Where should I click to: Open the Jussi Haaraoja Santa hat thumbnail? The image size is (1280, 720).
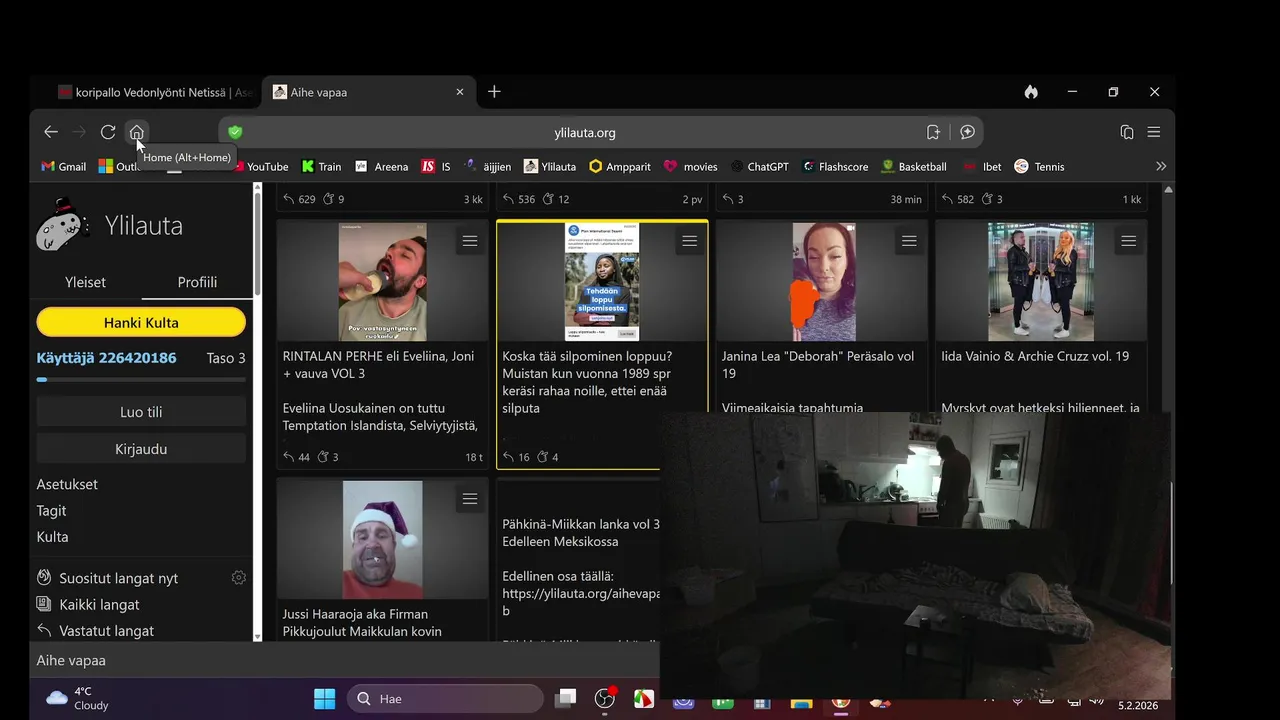pos(382,540)
